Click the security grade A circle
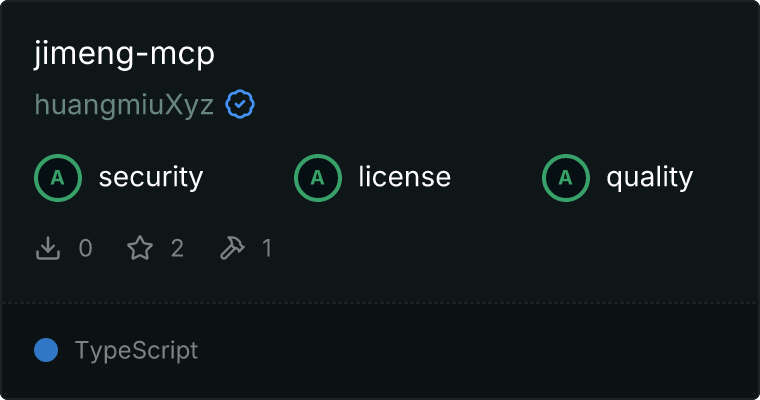 (x=58, y=178)
